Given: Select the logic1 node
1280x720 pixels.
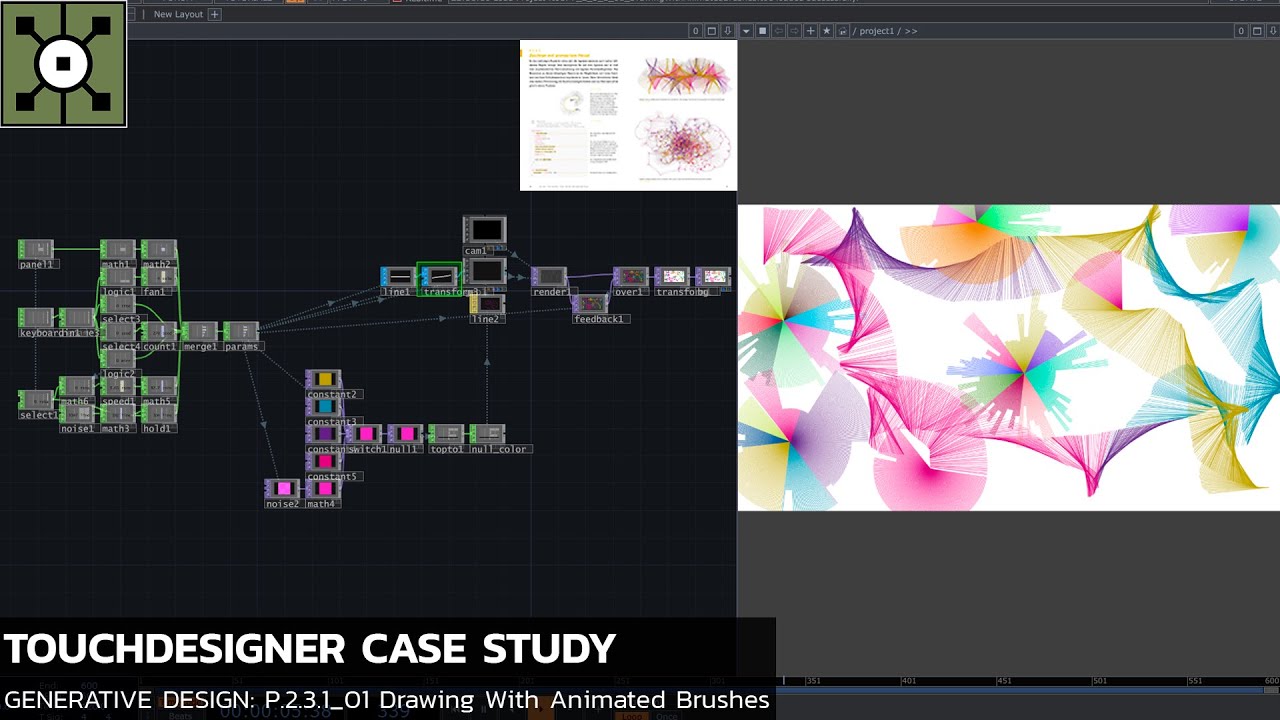Looking at the screenshot, I should point(118,277).
